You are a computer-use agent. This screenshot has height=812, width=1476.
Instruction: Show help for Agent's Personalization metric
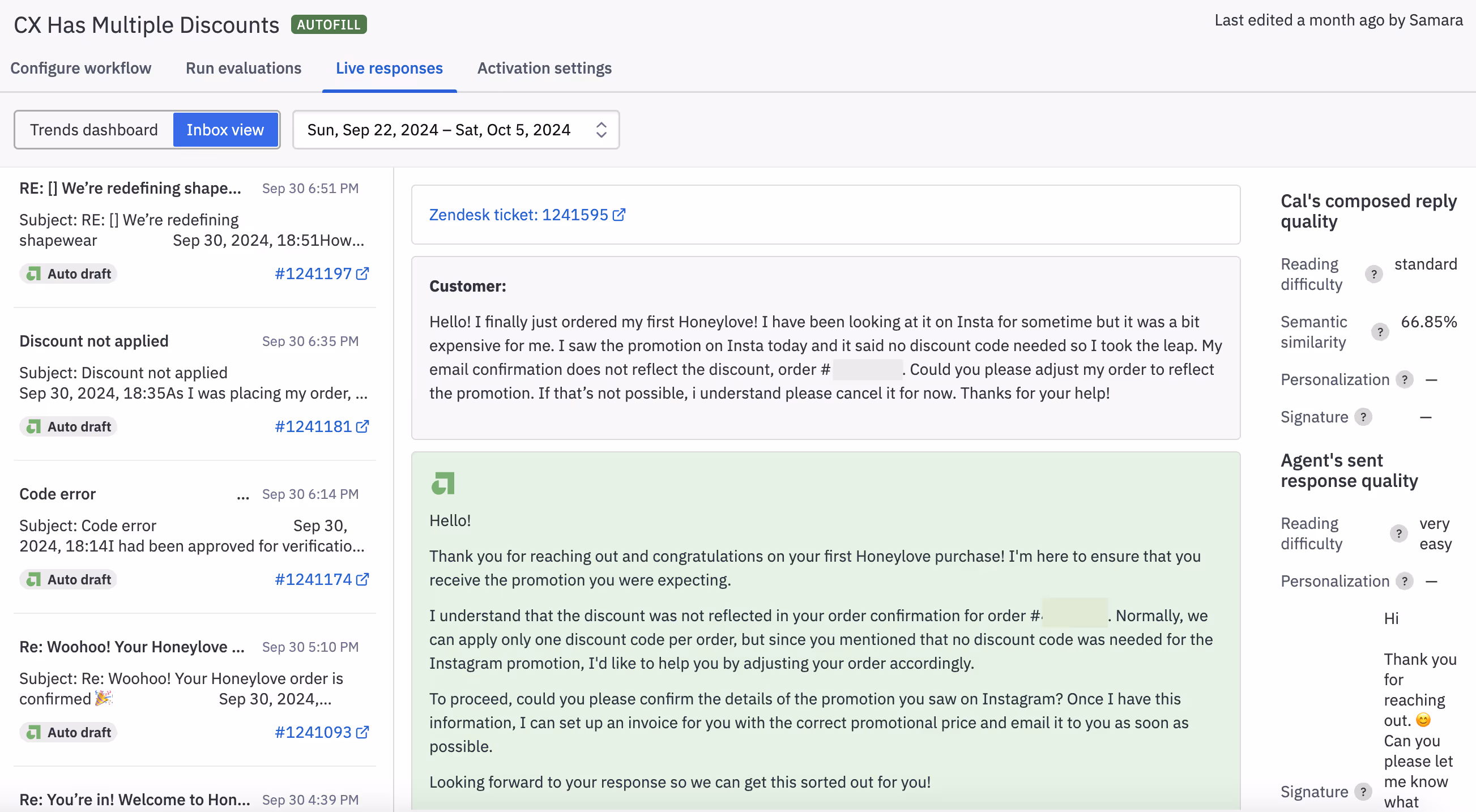[1405, 581]
